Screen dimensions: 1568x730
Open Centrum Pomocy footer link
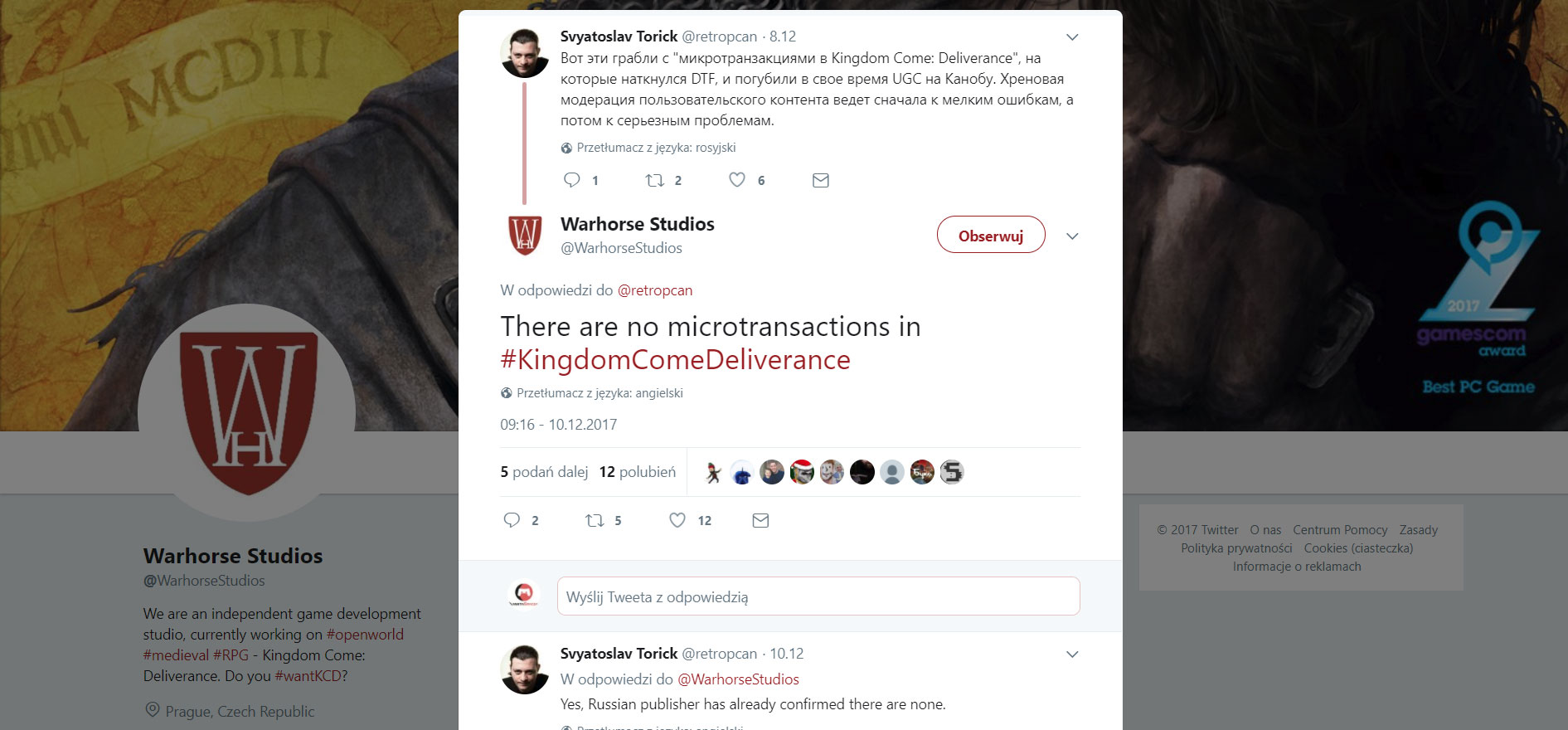pyautogui.click(x=1340, y=530)
